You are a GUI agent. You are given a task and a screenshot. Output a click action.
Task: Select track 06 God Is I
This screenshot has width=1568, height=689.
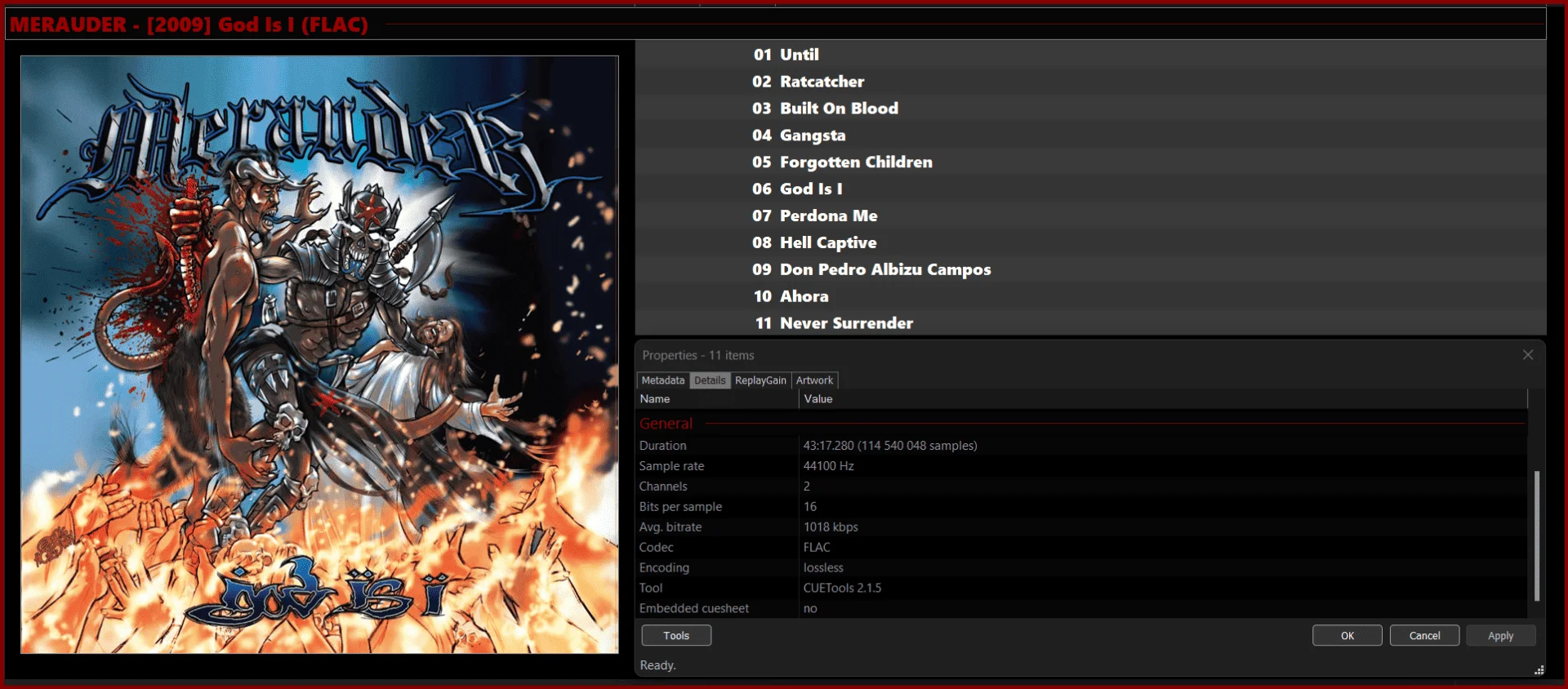point(1090,189)
